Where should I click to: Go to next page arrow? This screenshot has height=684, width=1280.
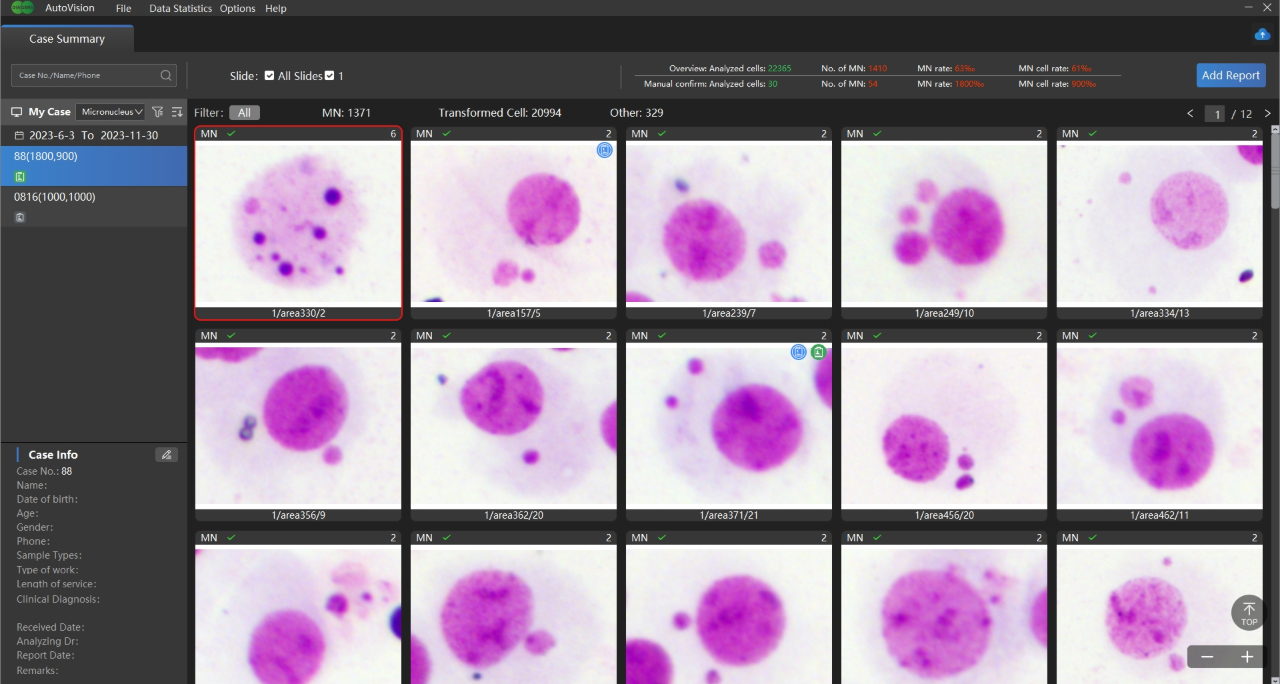click(x=1268, y=114)
